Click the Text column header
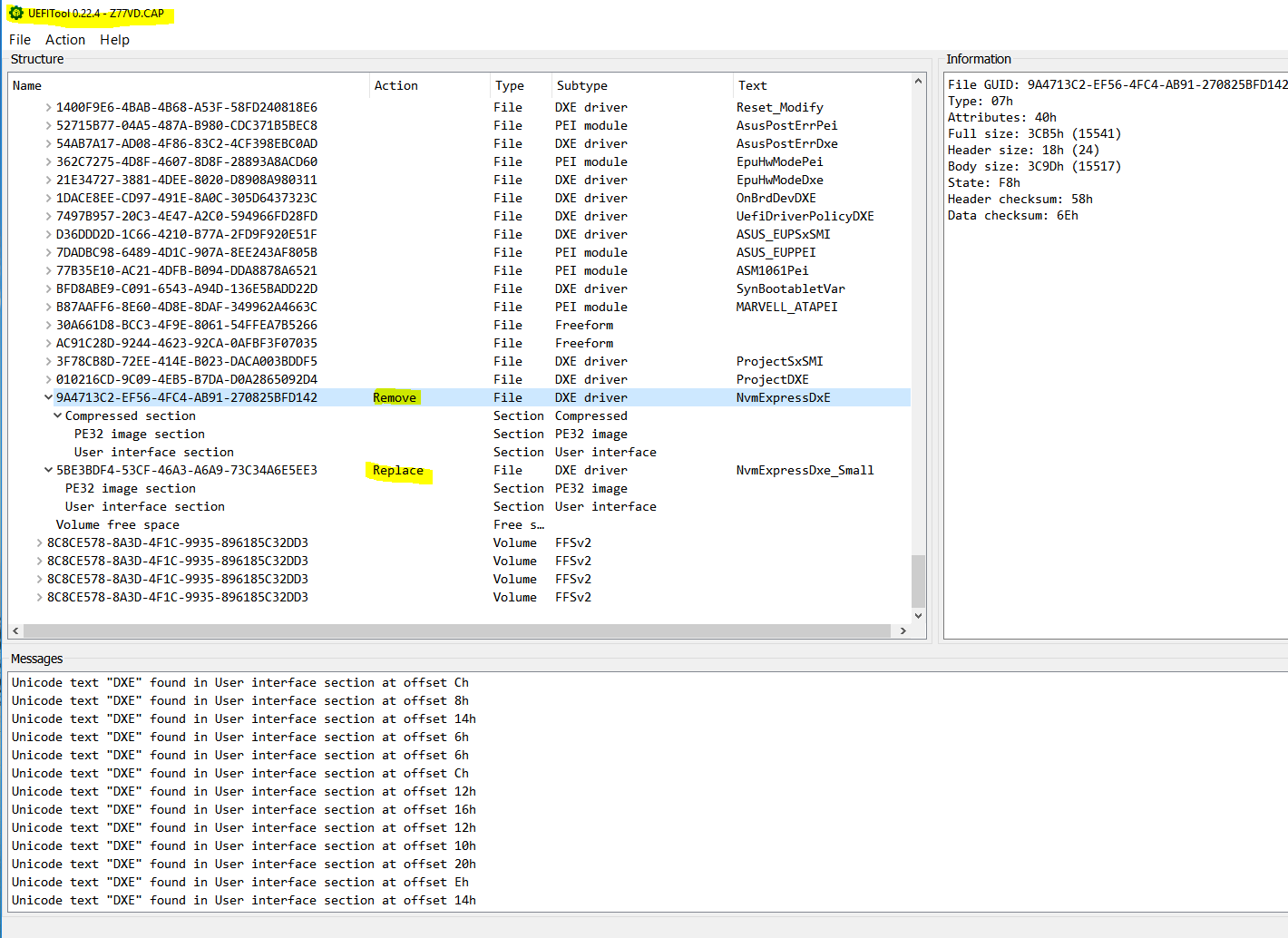 point(822,85)
